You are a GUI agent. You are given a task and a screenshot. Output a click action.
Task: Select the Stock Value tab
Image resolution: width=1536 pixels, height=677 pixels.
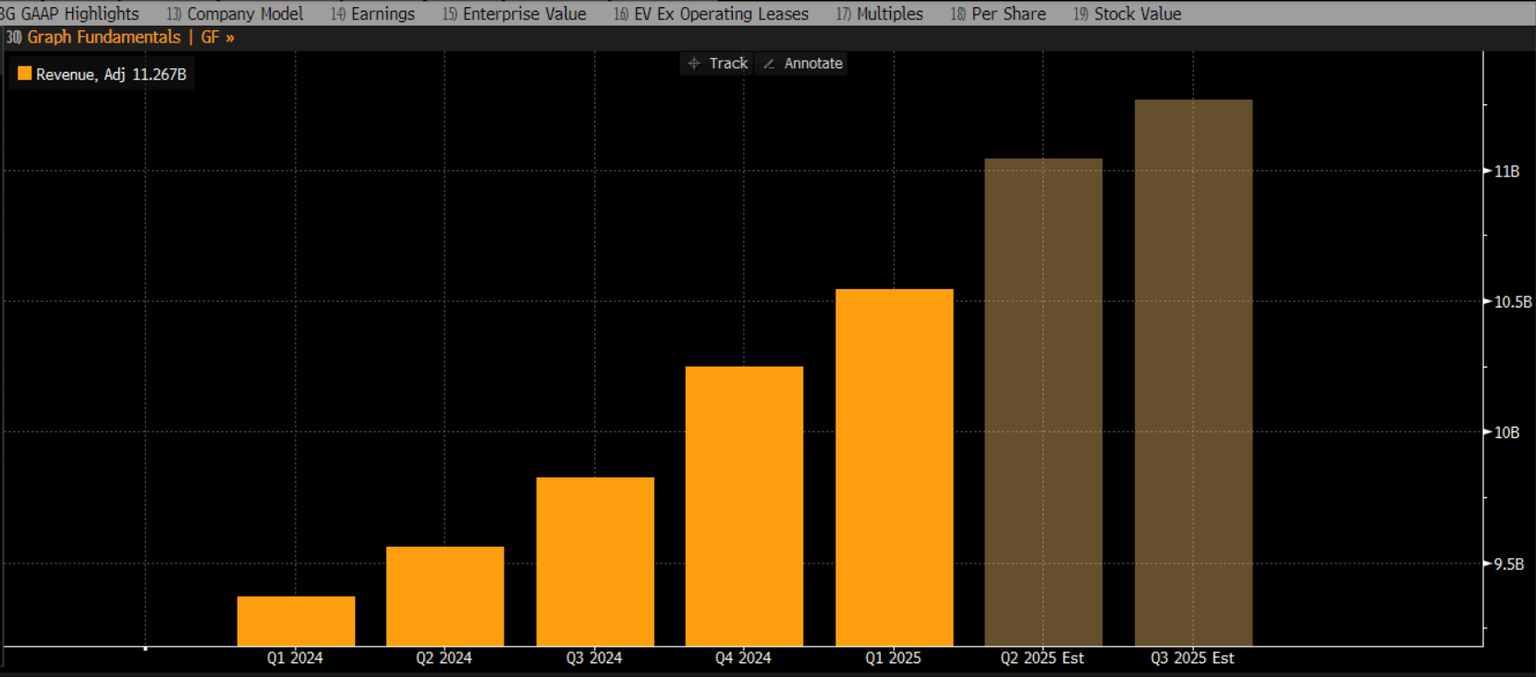[1127, 14]
